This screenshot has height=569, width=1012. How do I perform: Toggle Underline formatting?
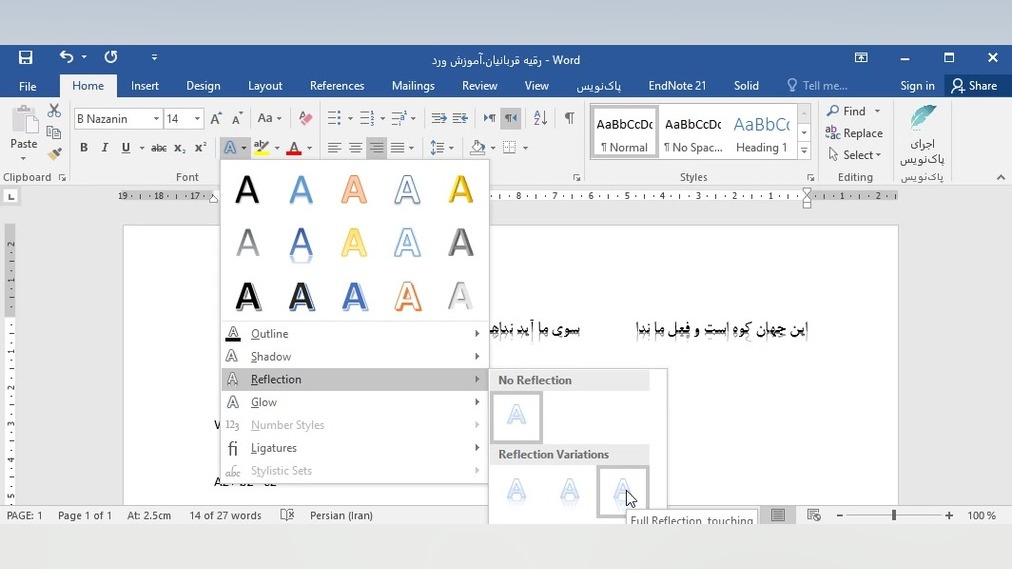126,148
